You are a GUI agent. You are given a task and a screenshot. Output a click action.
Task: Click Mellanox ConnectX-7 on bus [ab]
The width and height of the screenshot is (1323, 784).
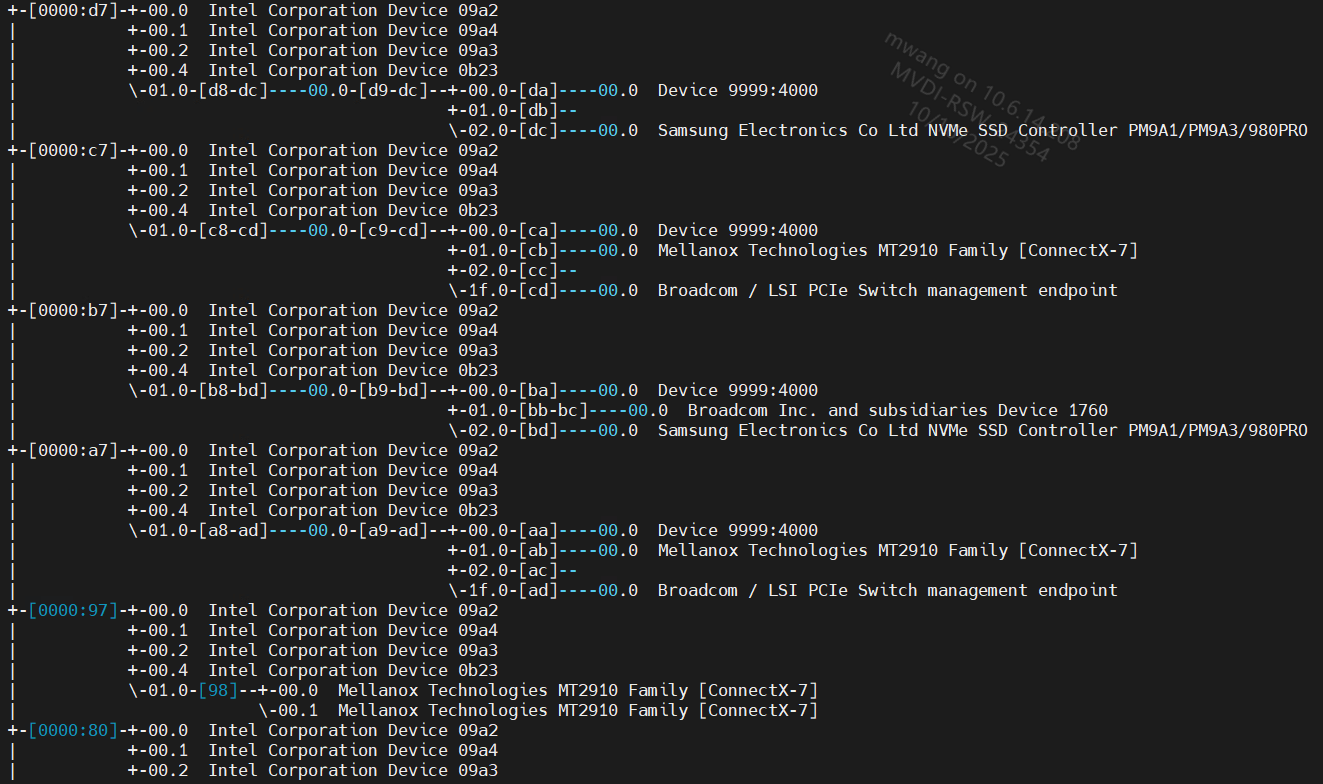(x=898, y=550)
